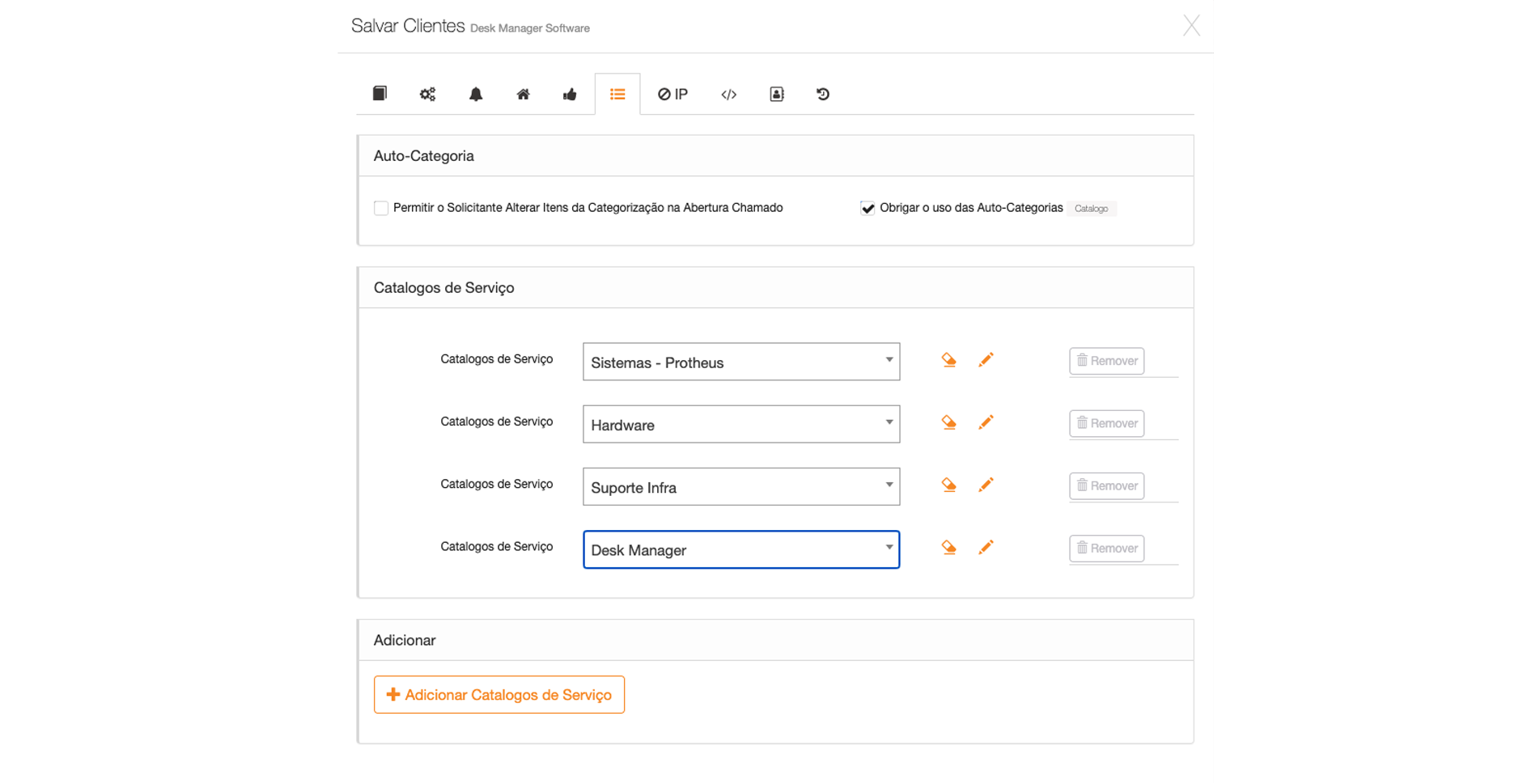The image size is (1540, 784).
Task: Open the Hardware catalog dropdown
Action: tap(740, 424)
